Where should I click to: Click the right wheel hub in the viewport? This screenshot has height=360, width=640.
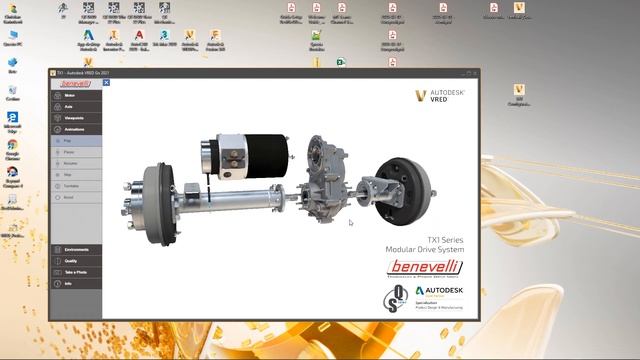[404, 191]
